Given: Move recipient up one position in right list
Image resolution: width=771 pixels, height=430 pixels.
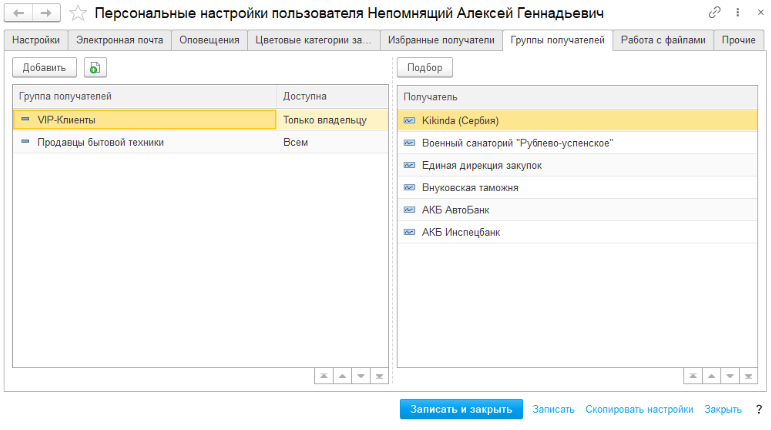Looking at the screenshot, I should [x=710, y=376].
